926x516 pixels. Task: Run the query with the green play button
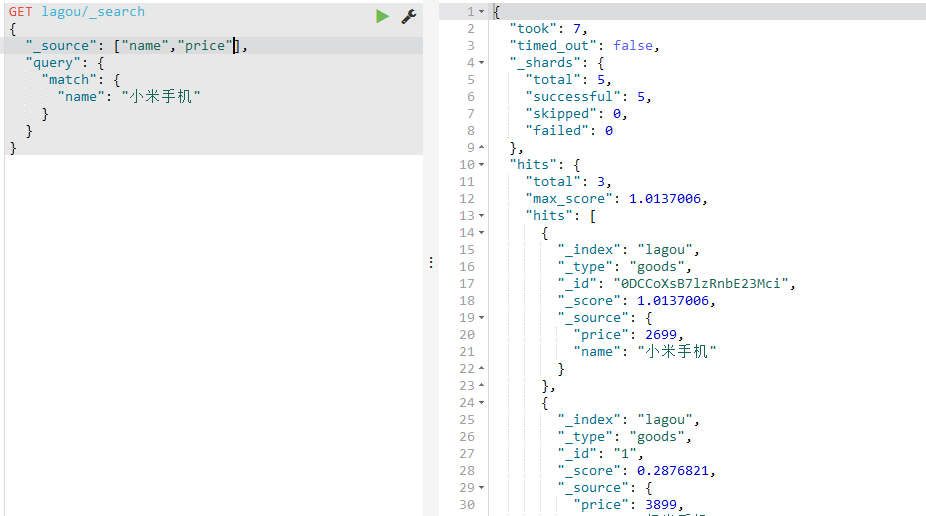pos(382,16)
